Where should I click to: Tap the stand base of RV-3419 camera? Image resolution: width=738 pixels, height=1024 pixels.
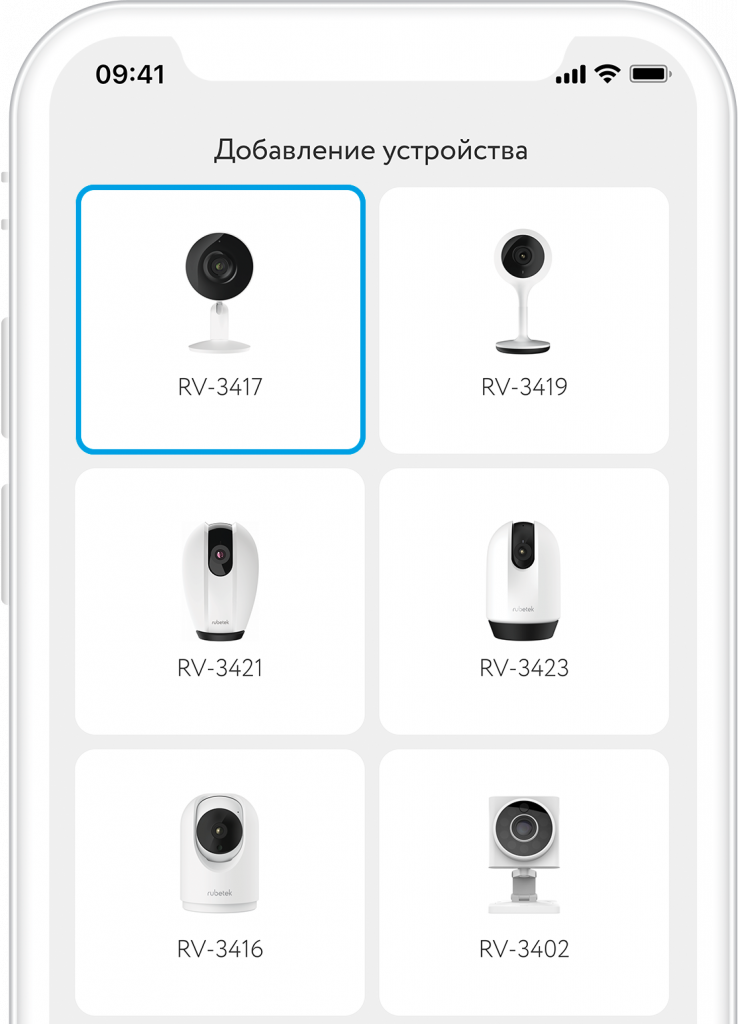click(522, 346)
